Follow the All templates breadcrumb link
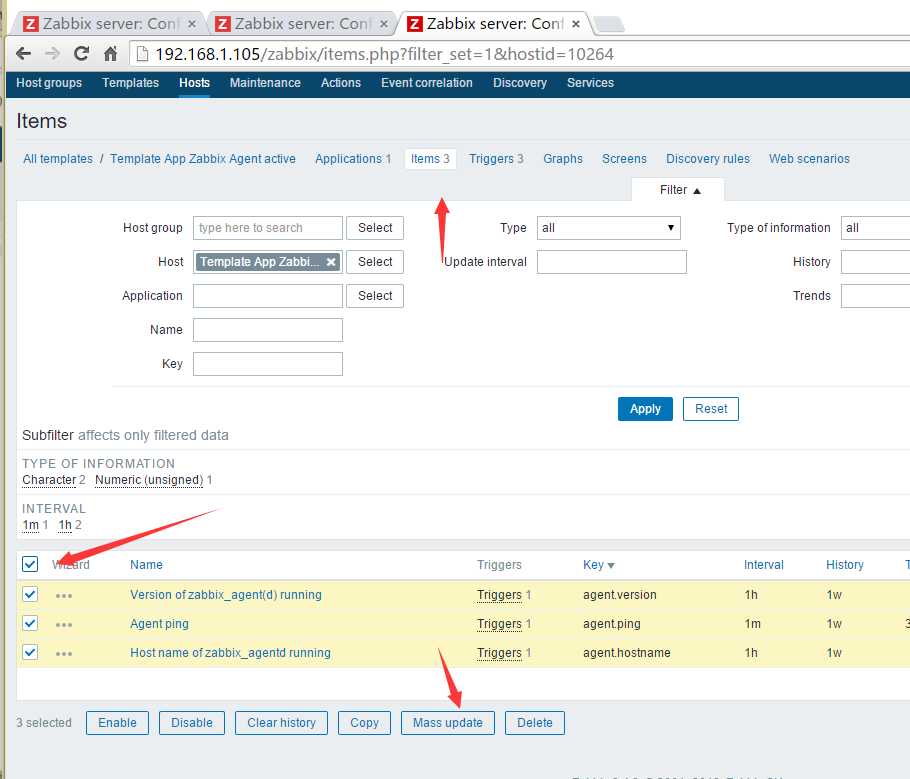910x779 pixels. click(x=58, y=158)
